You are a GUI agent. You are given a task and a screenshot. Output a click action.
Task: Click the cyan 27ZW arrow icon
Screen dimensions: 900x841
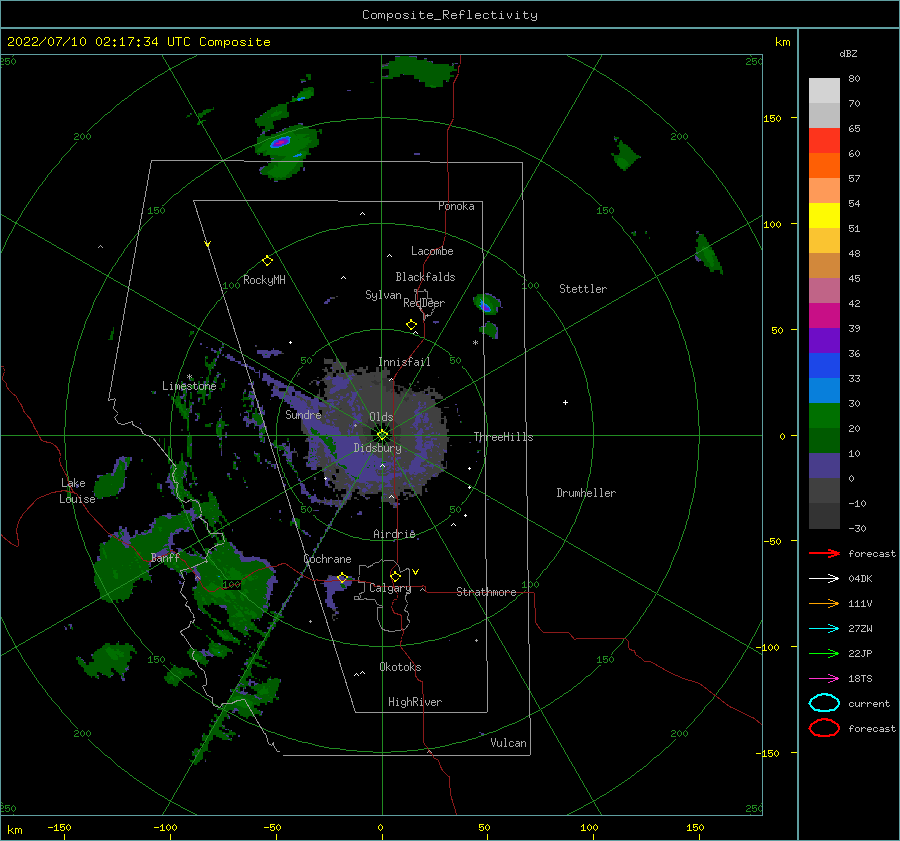click(824, 629)
